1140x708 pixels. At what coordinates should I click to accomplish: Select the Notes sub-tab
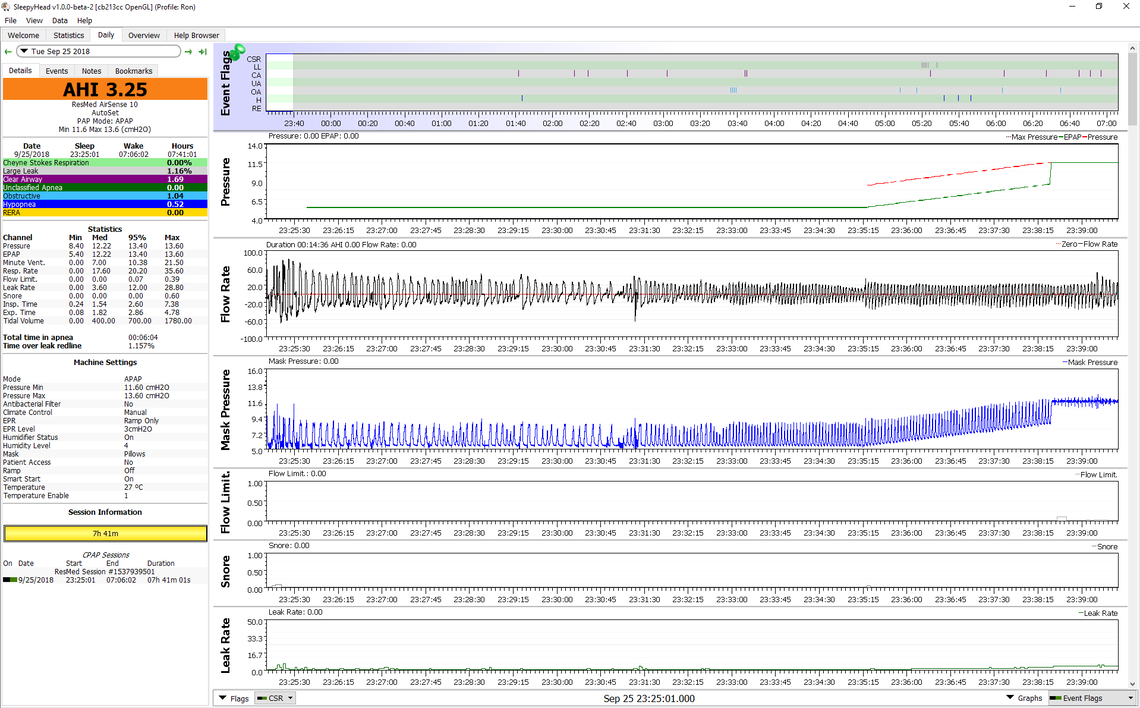(x=92, y=71)
